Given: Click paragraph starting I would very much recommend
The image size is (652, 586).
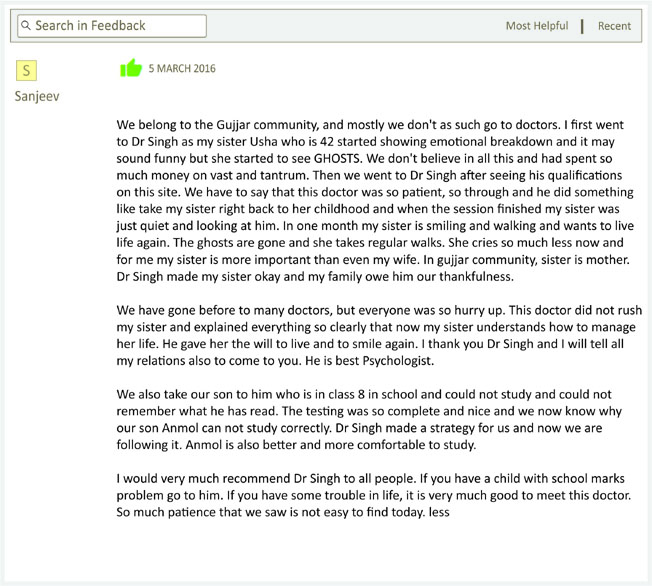Looking at the screenshot, I should (374, 495).
